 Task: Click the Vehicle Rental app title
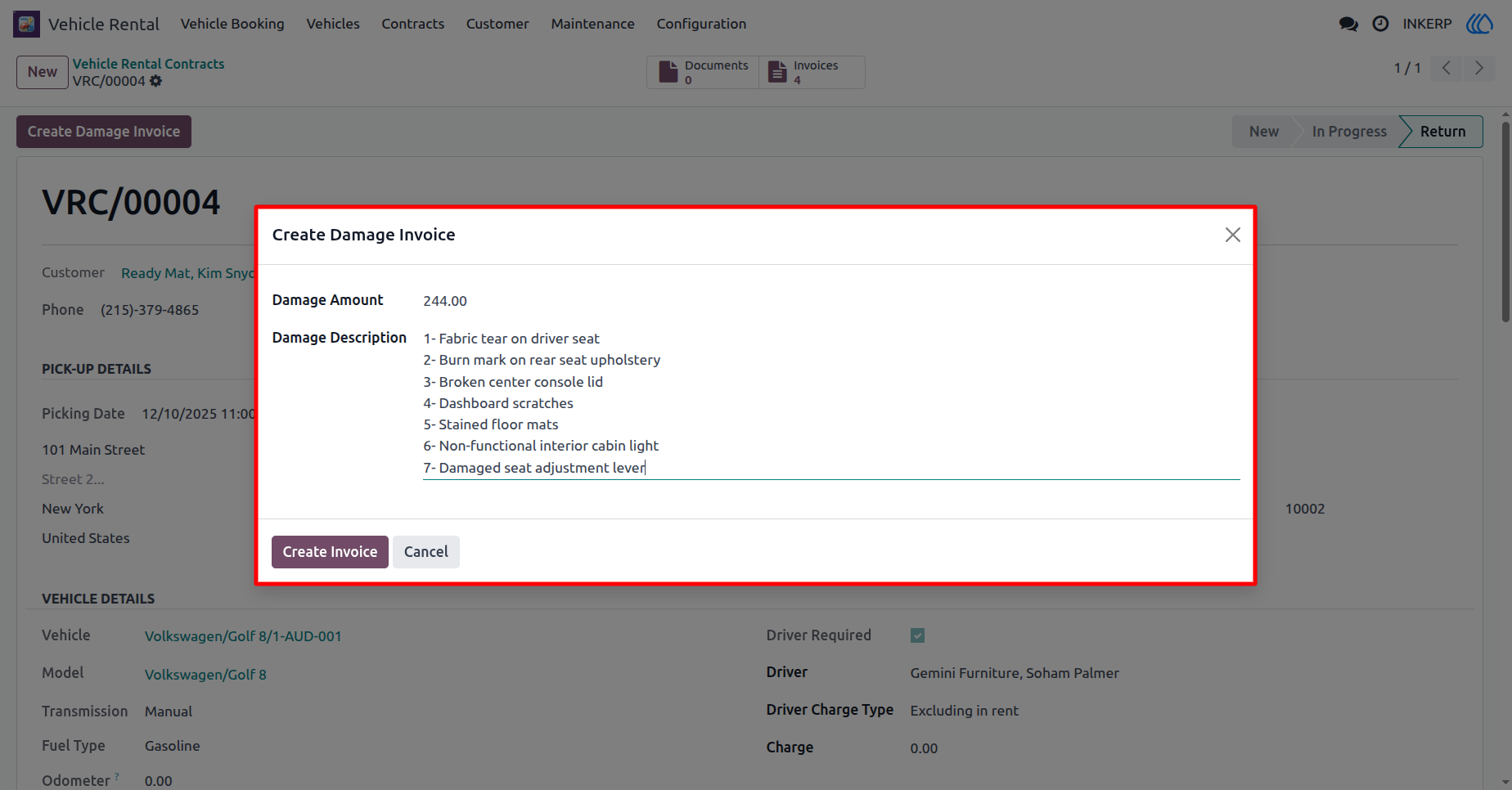point(104,25)
